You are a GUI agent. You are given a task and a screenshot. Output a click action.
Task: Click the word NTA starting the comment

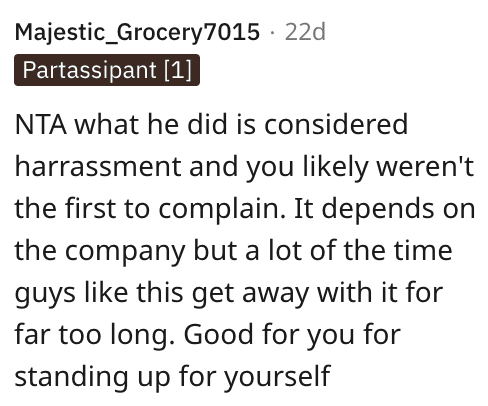pos(41,124)
